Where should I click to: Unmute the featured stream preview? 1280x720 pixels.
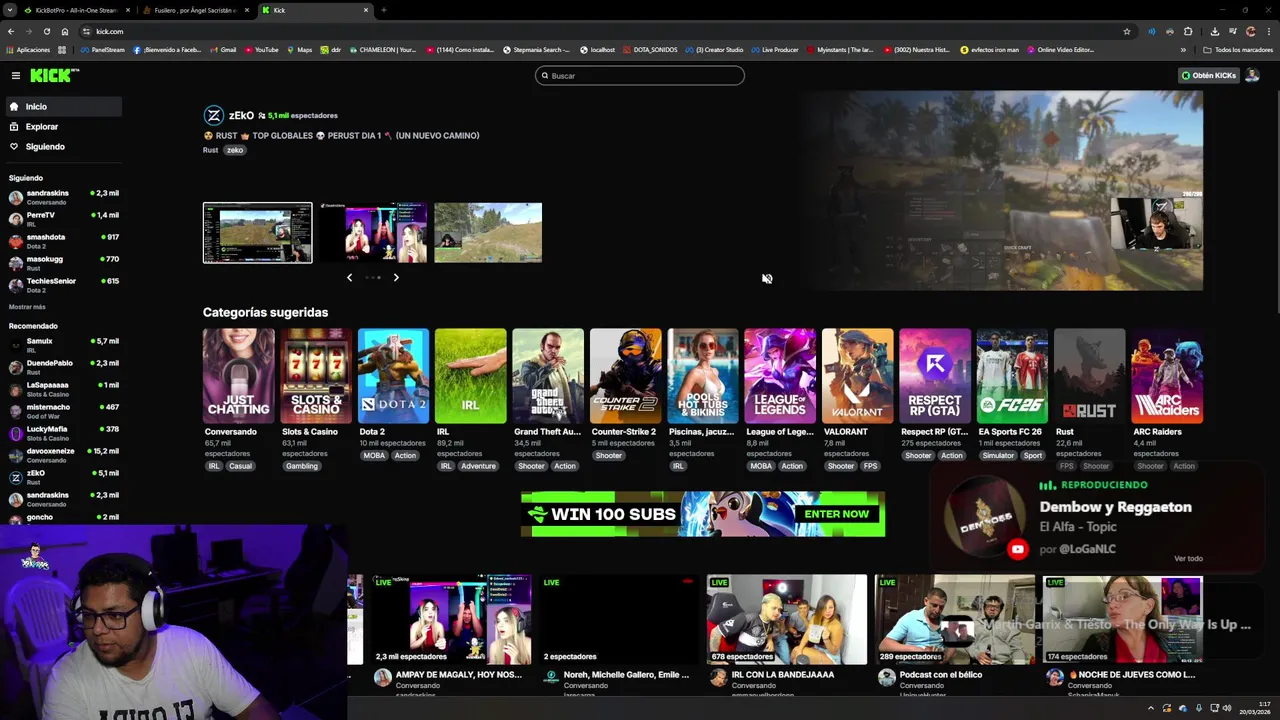click(767, 279)
